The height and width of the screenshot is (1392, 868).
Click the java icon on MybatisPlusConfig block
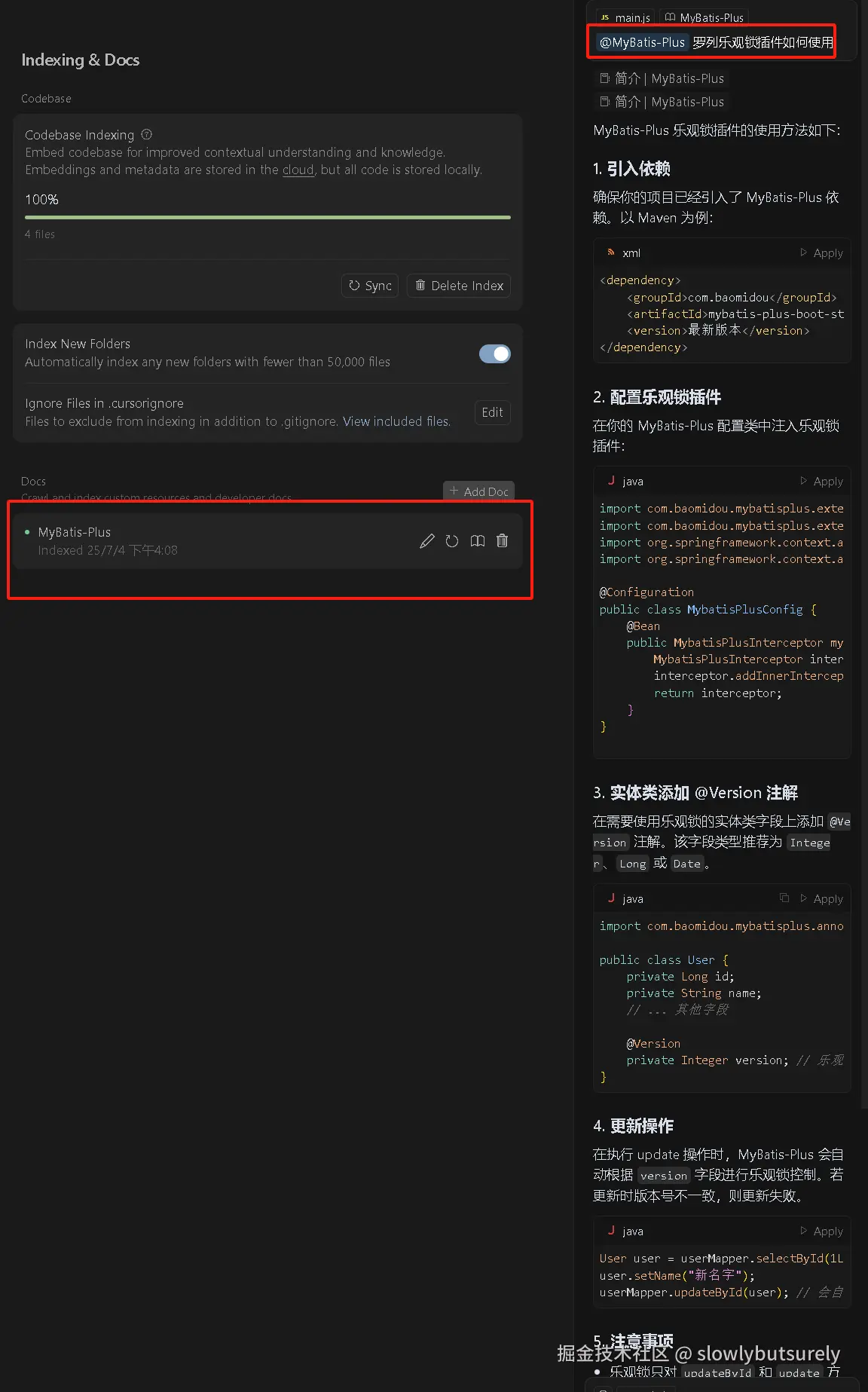tap(611, 481)
